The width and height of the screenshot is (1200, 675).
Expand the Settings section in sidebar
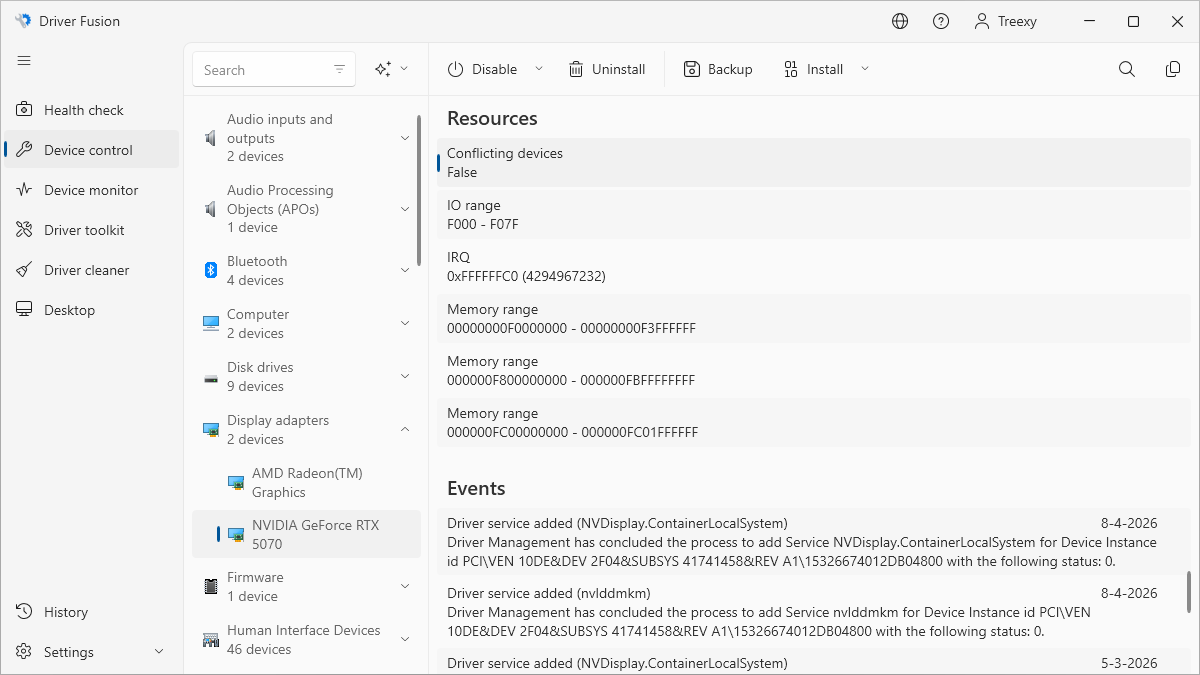[159, 652]
